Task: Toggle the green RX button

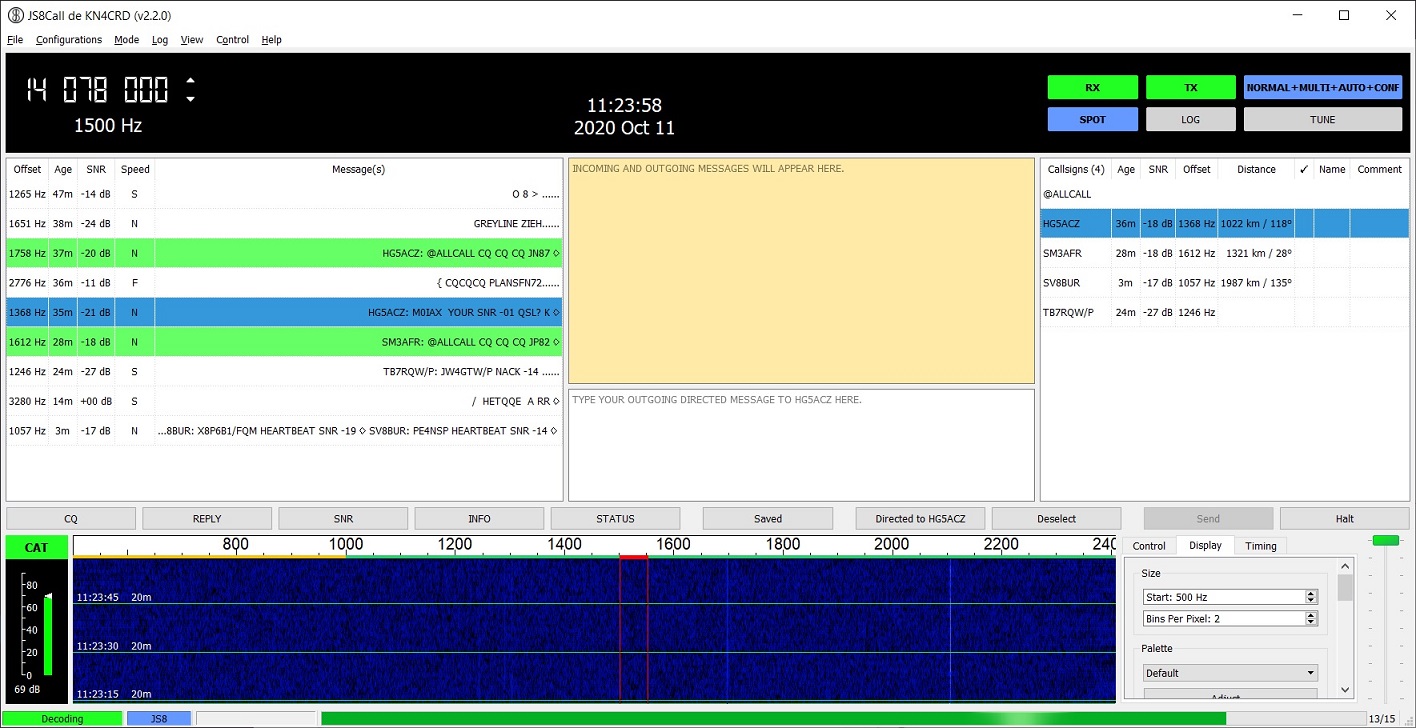Action: pos(1092,87)
